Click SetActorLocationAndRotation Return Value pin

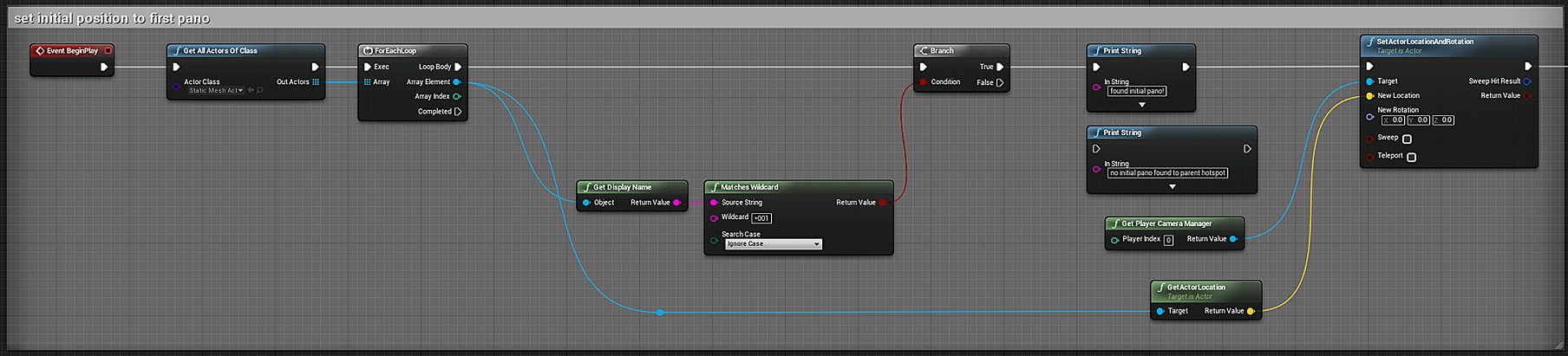(x=1527, y=96)
